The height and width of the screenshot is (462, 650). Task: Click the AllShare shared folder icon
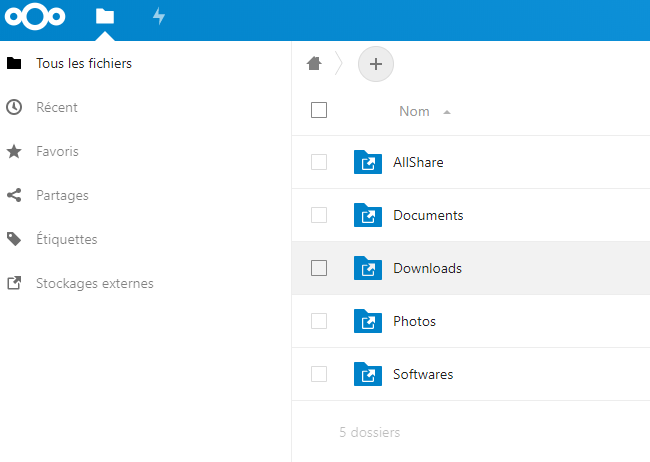(368, 162)
